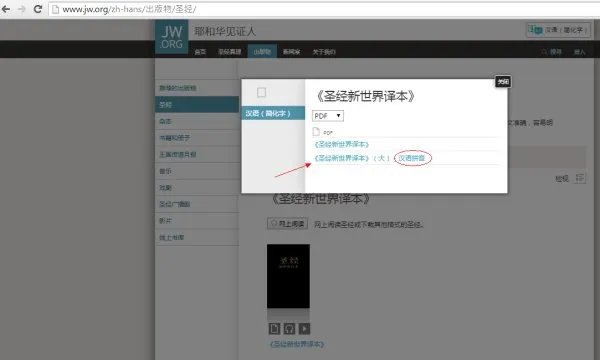Click the black Bible cover thumbnail
The height and width of the screenshot is (360, 600).
point(289,276)
